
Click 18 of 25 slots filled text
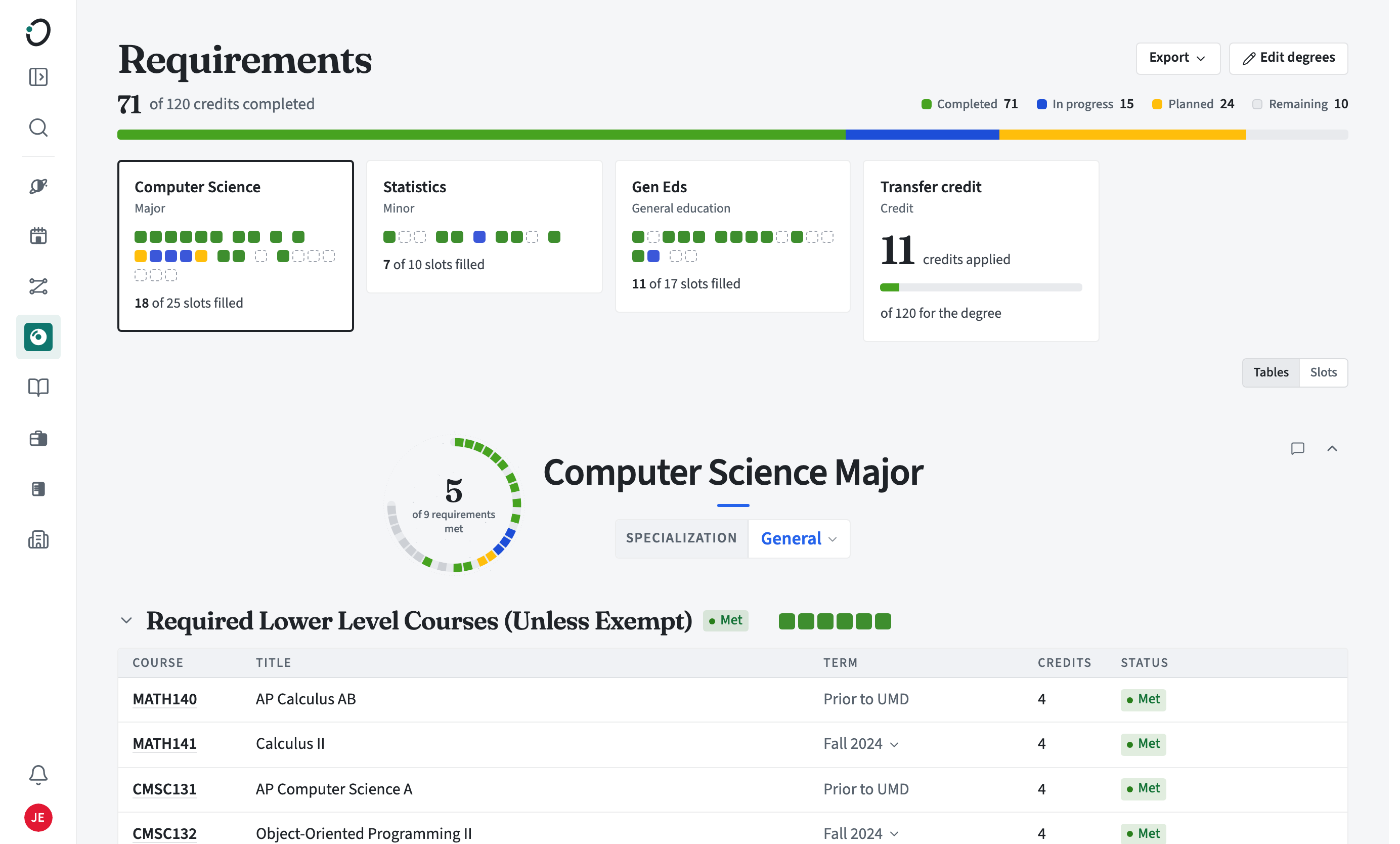tap(189, 303)
